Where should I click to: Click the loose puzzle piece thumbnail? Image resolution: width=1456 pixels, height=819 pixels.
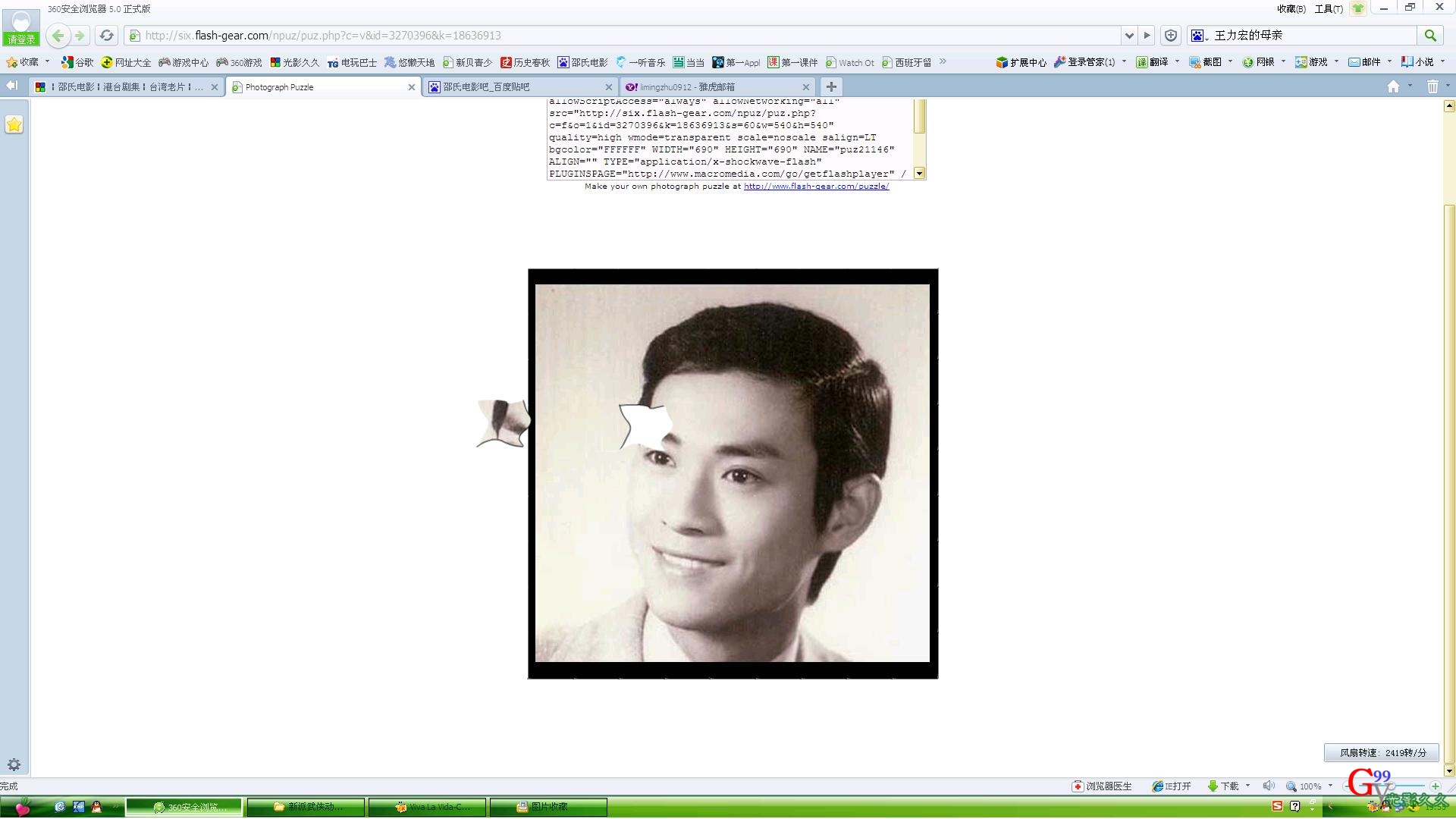tap(503, 423)
